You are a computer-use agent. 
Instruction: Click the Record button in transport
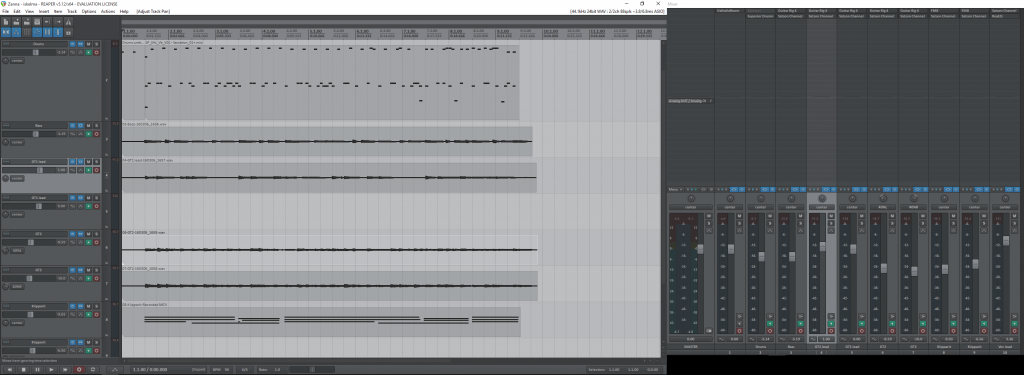79,370
